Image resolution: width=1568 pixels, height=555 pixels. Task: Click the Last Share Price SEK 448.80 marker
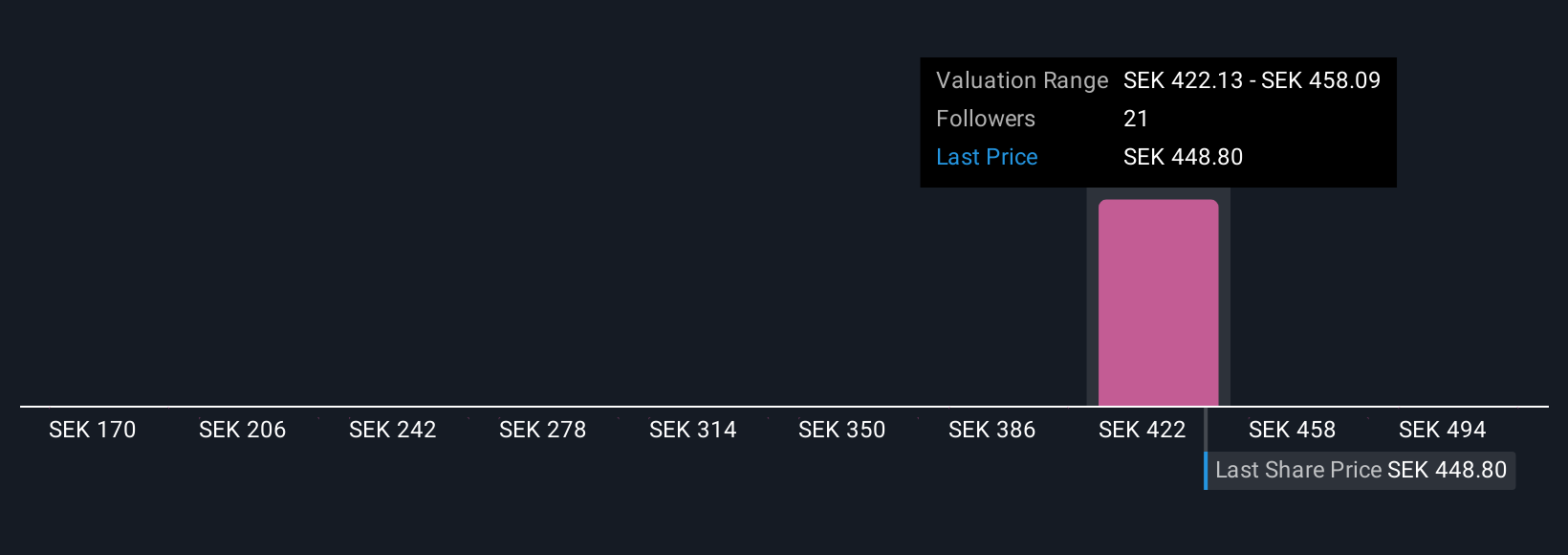(1361, 470)
